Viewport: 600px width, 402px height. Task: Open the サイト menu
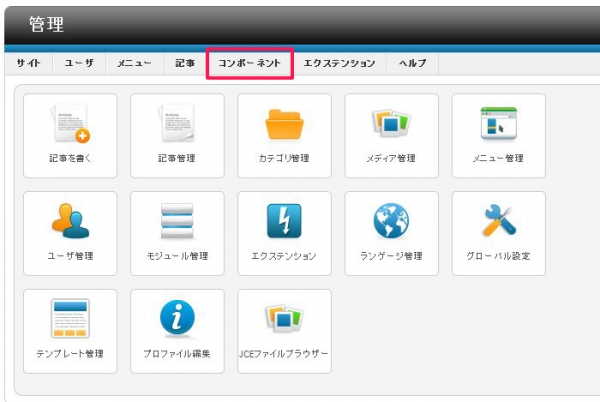point(28,63)
